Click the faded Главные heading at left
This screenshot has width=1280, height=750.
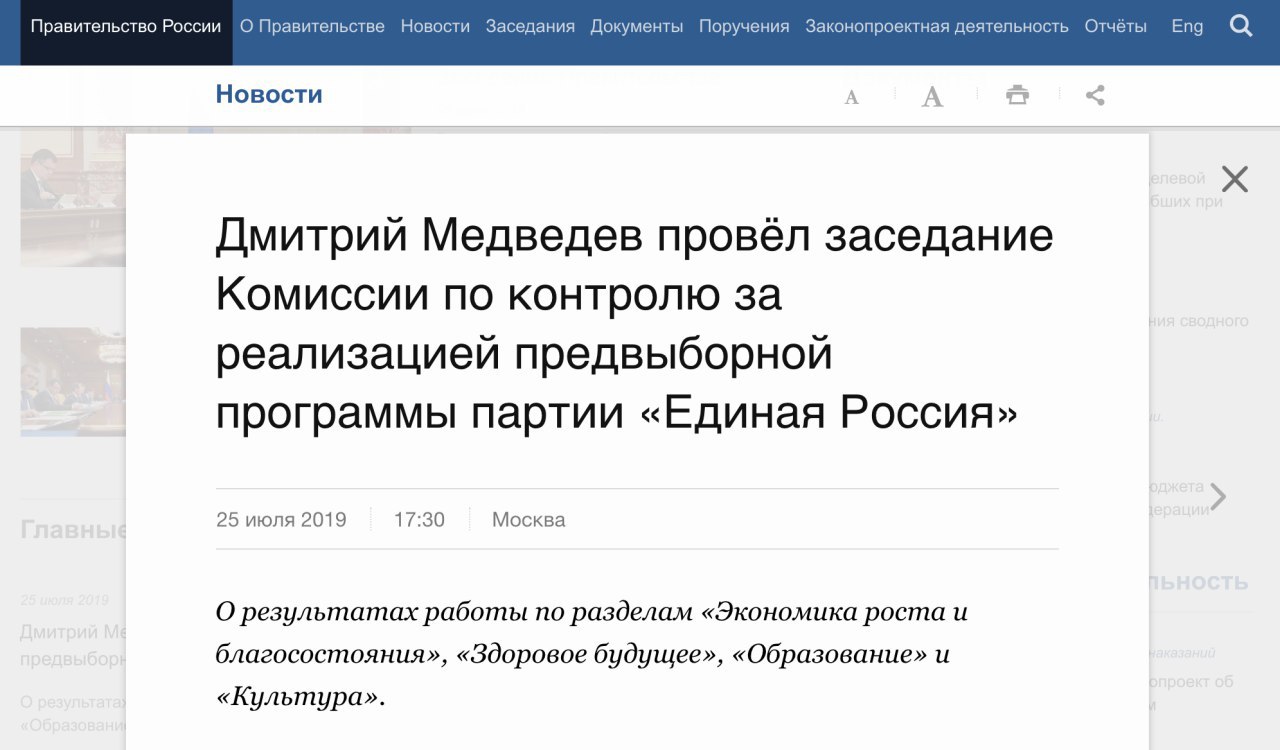(x=73, y=530)
